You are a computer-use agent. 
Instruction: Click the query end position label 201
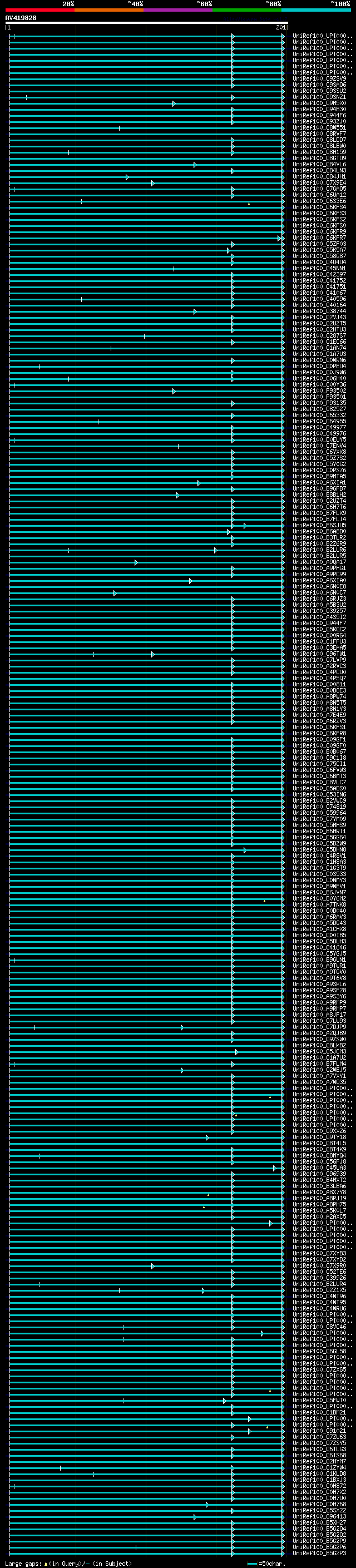280,27
